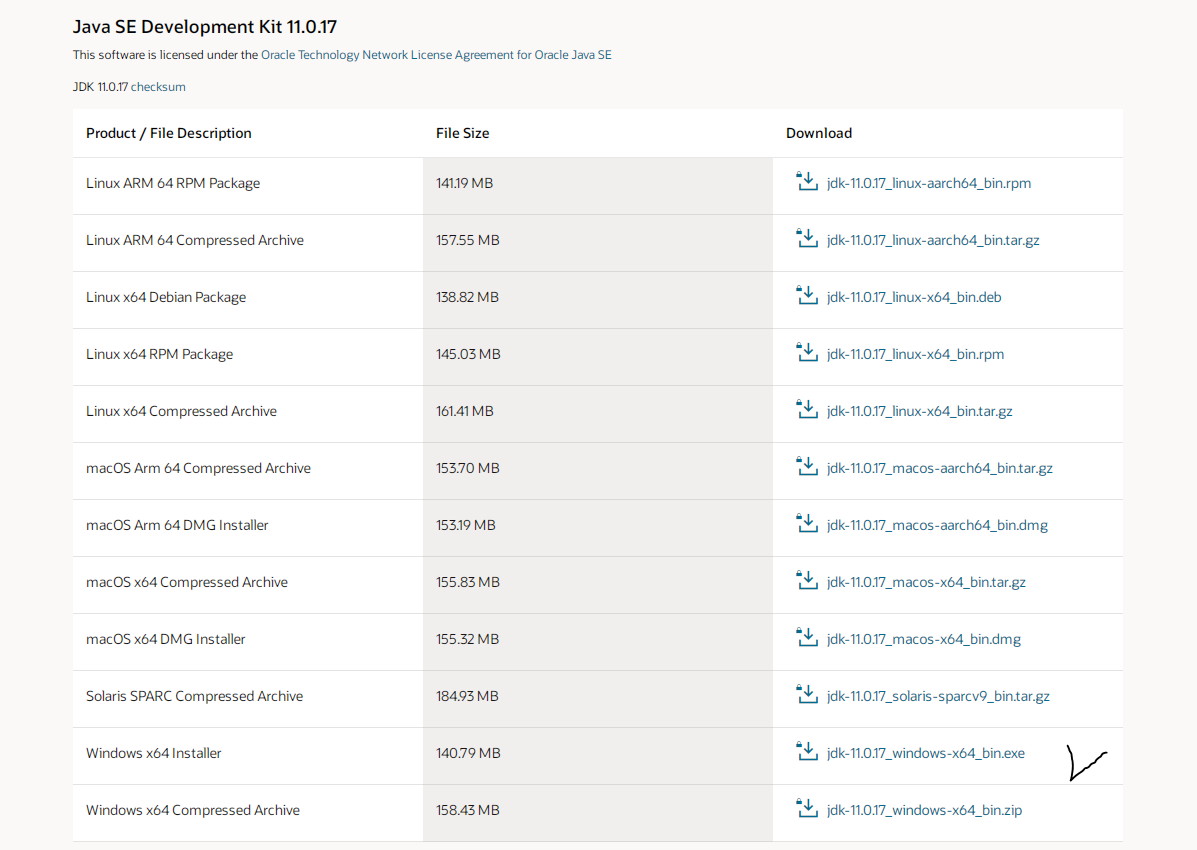The width and height of the screenshot is (1197, 850).
Task: Select Windows x64 Compressed Archive text
Action: (193, 810)
